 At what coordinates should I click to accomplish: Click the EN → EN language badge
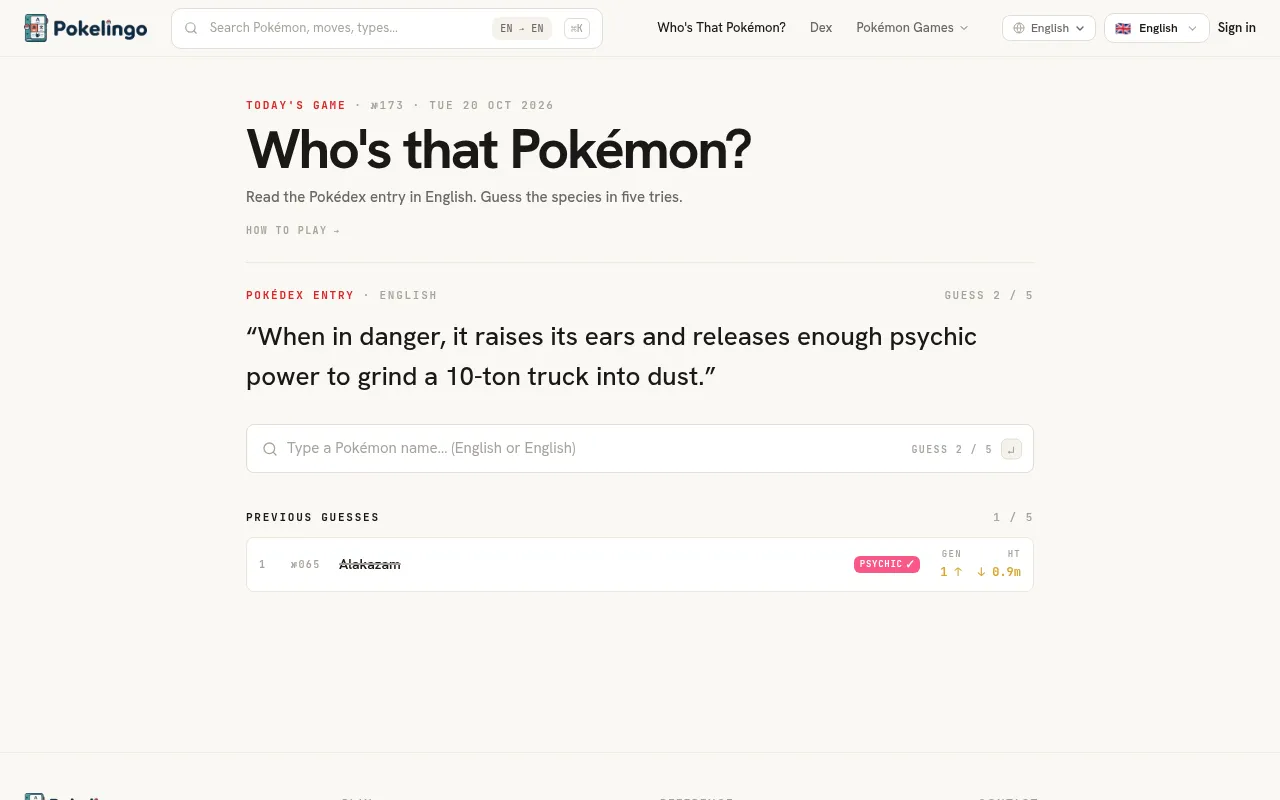[522, 28]
